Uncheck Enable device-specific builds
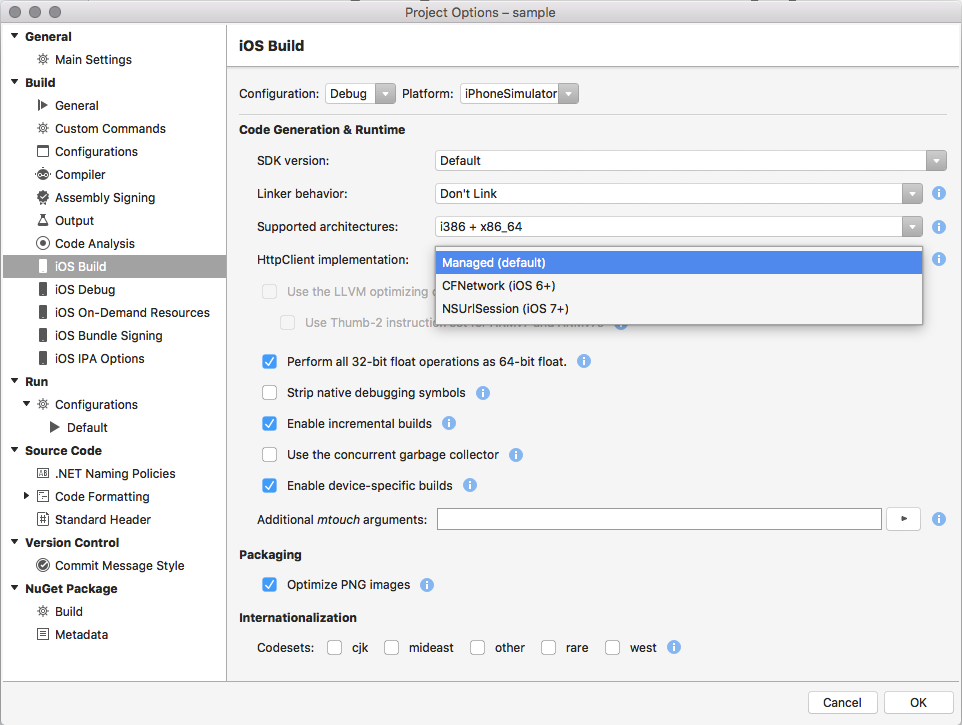This screenshot has width=962, height=725. click(269, 485)
